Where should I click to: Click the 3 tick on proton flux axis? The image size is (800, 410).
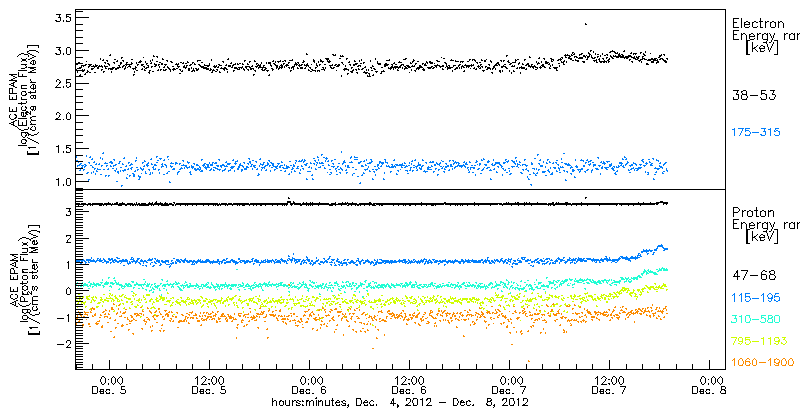66,211
